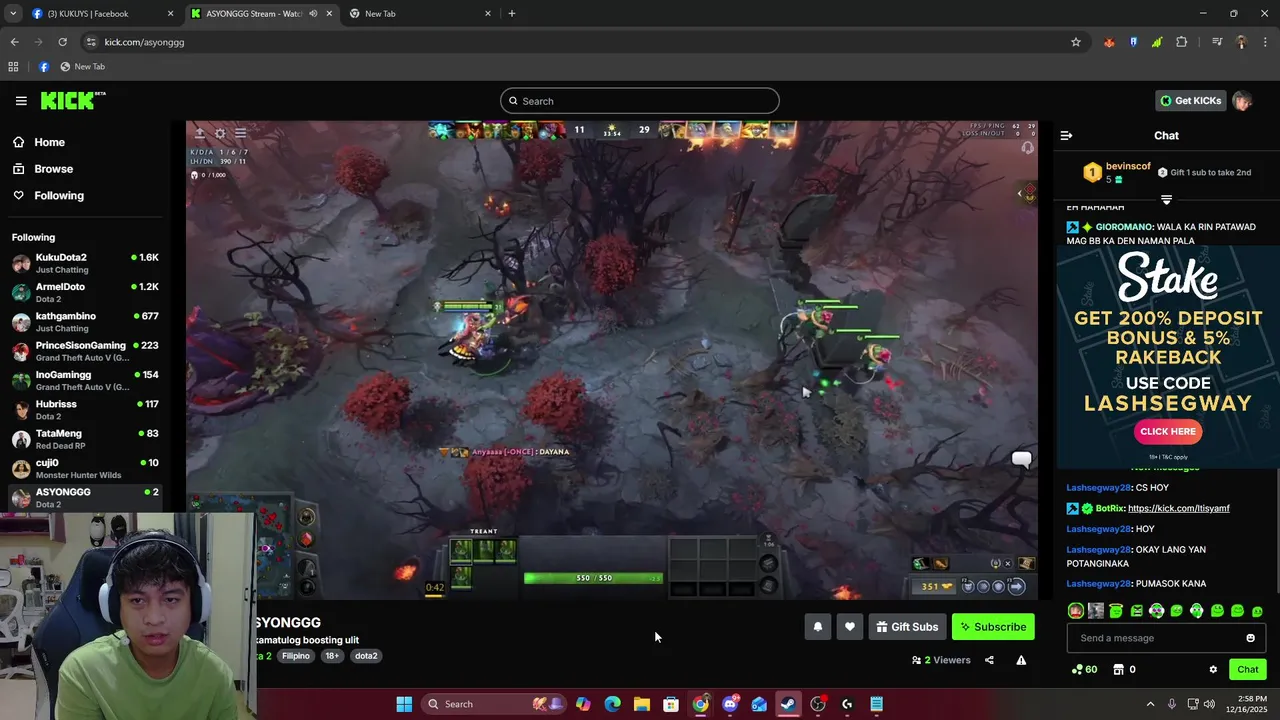Open the Kick user profile avatar
The height and width of the screenshot is (720, 1280).
click(1242, 101)
